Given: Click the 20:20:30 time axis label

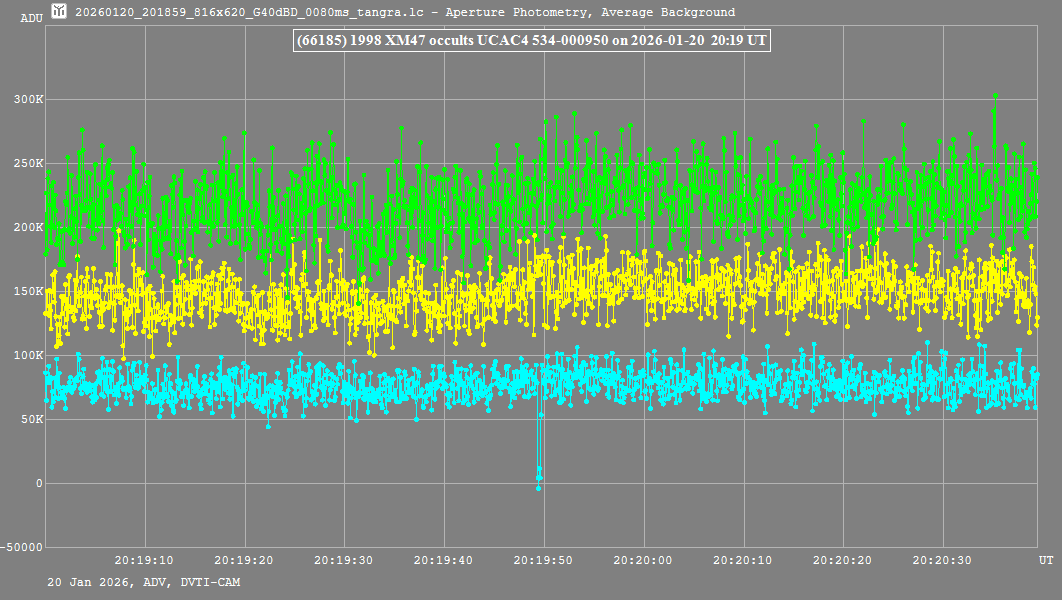Looking at the screenshot, I should pyautogui.click(x=942, y=561).
